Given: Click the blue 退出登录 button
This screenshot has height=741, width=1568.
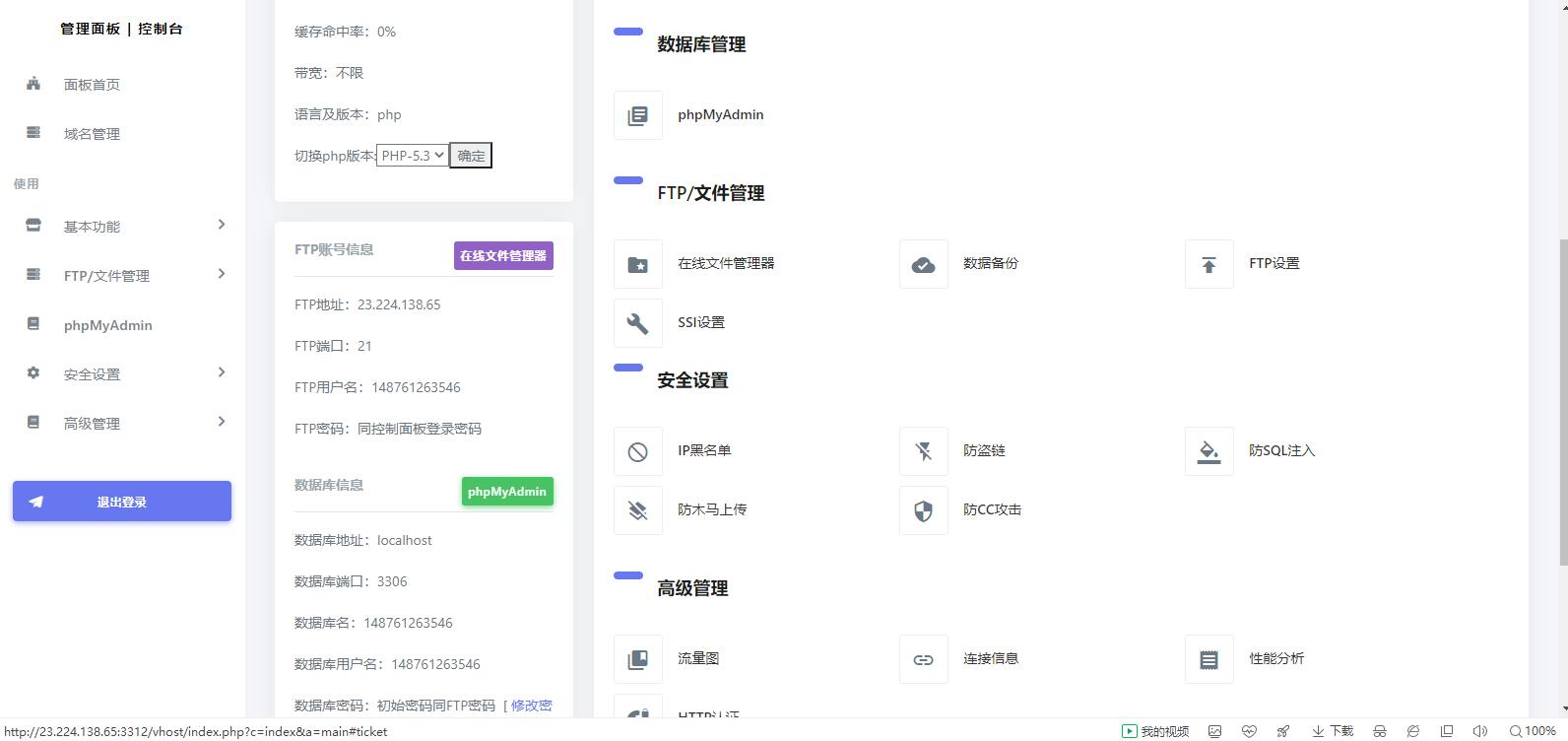Looking at the screenshot, I should 122,502.
